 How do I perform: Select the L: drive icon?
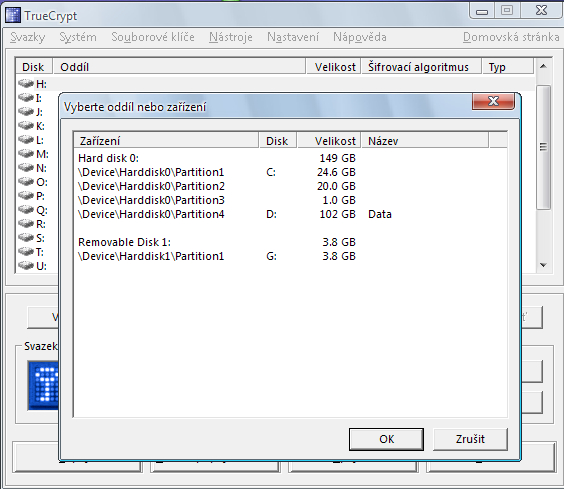[26, 140]
